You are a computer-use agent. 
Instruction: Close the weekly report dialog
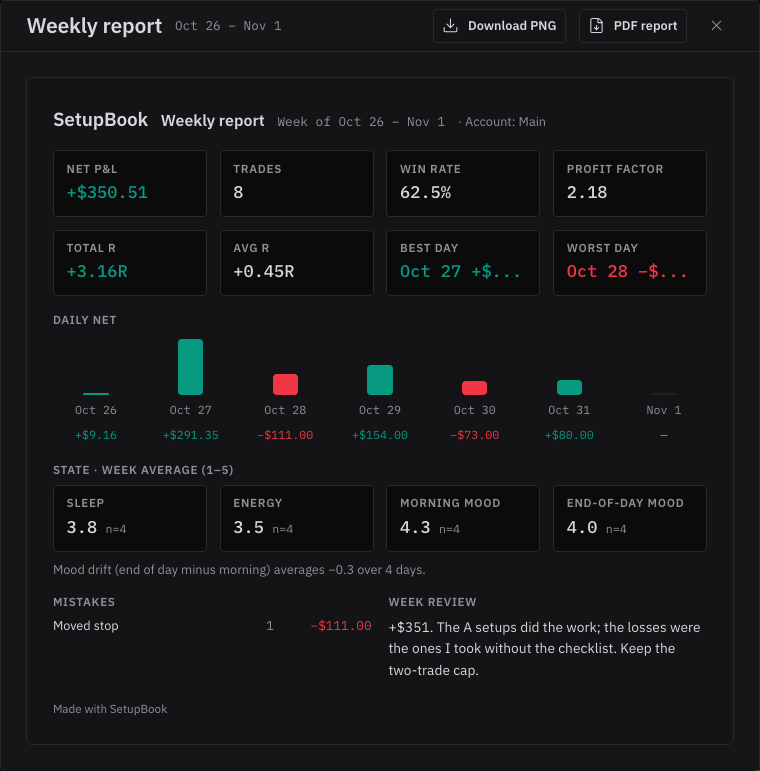pos(716,26)
